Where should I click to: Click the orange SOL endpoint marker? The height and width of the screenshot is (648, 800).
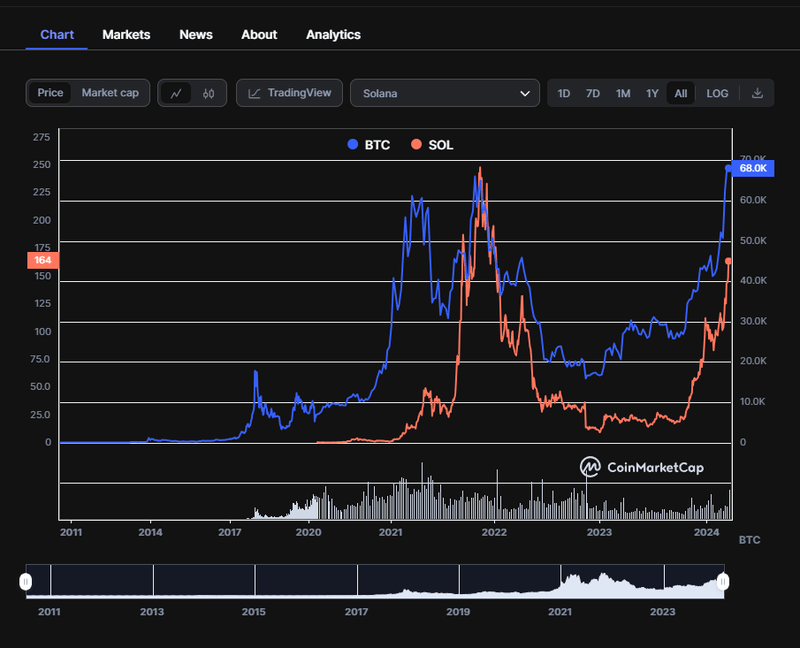[x=728, y=261]
